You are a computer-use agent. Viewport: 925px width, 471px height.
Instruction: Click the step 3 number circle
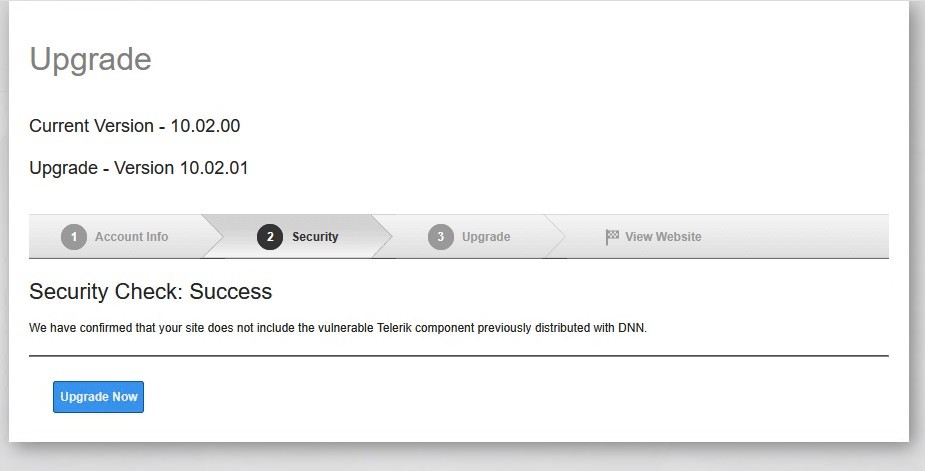point(441,237)
